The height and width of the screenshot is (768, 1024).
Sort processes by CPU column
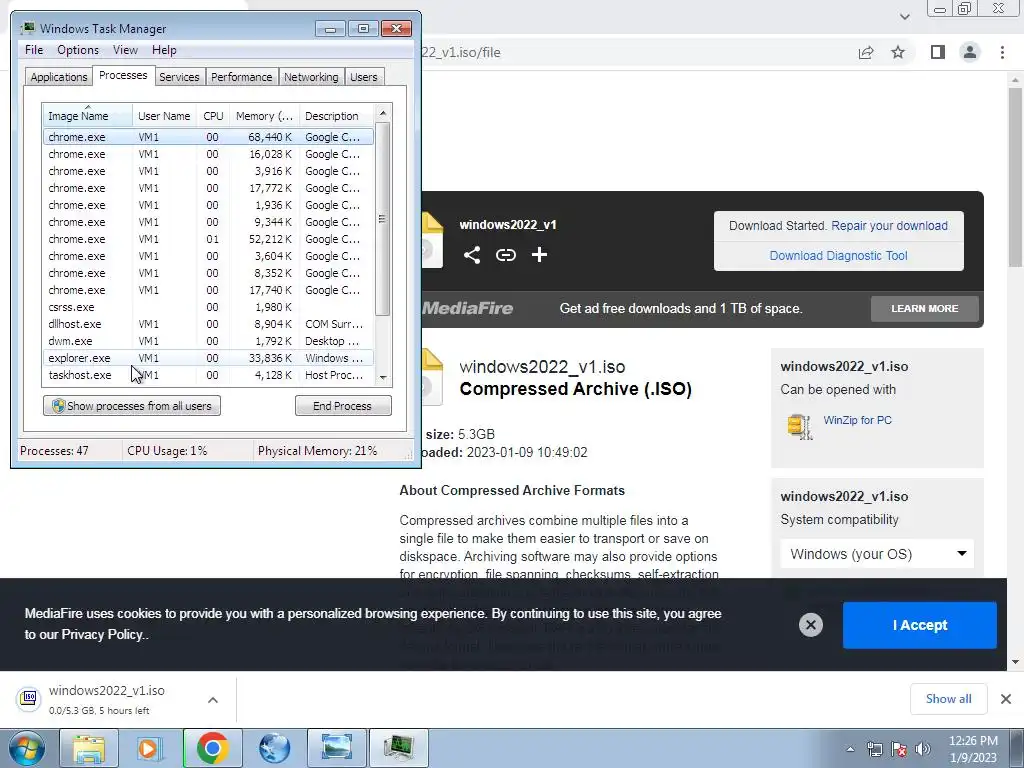pos(213,116)
